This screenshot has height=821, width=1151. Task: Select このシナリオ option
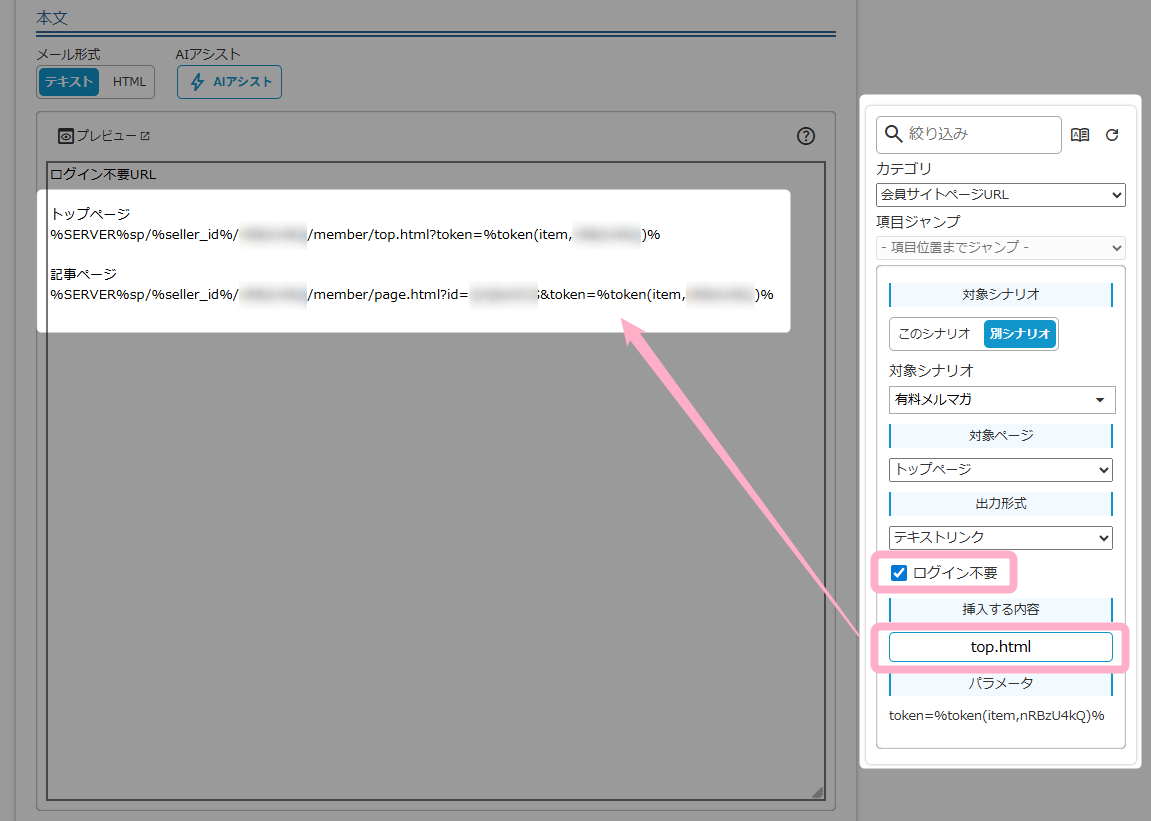click(934, 334)
